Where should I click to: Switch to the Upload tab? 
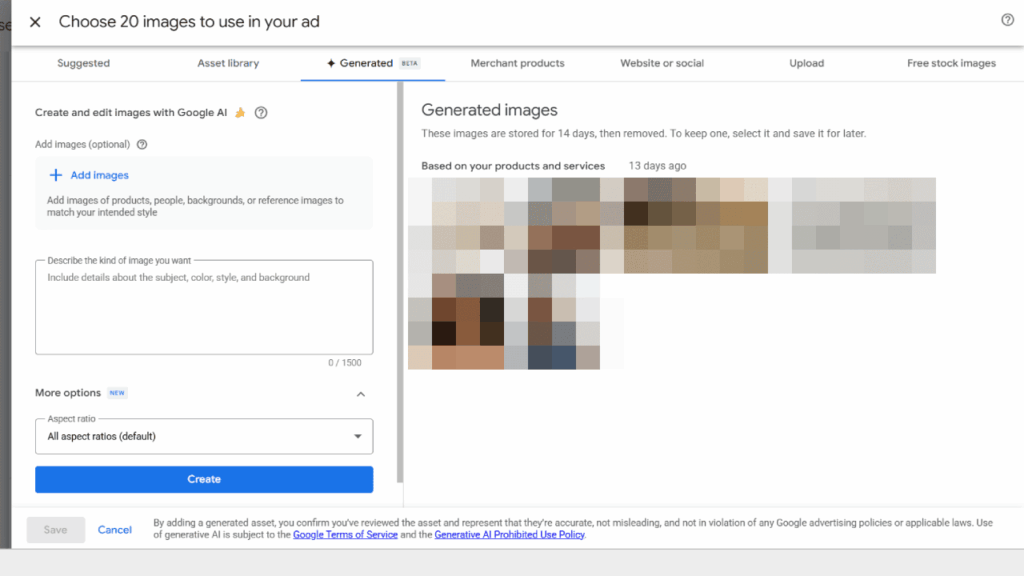click(x=806, y=62)
